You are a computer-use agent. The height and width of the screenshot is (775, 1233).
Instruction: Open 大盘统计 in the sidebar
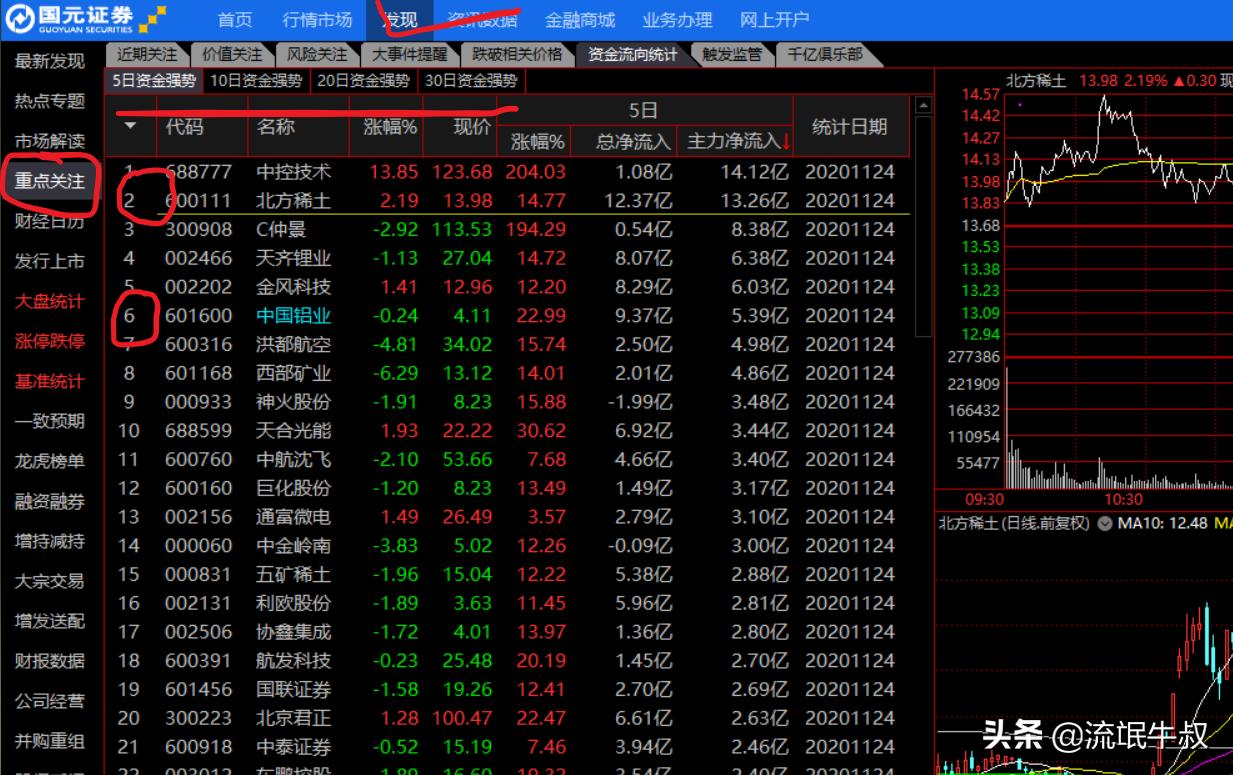click(x=50, y=301)
